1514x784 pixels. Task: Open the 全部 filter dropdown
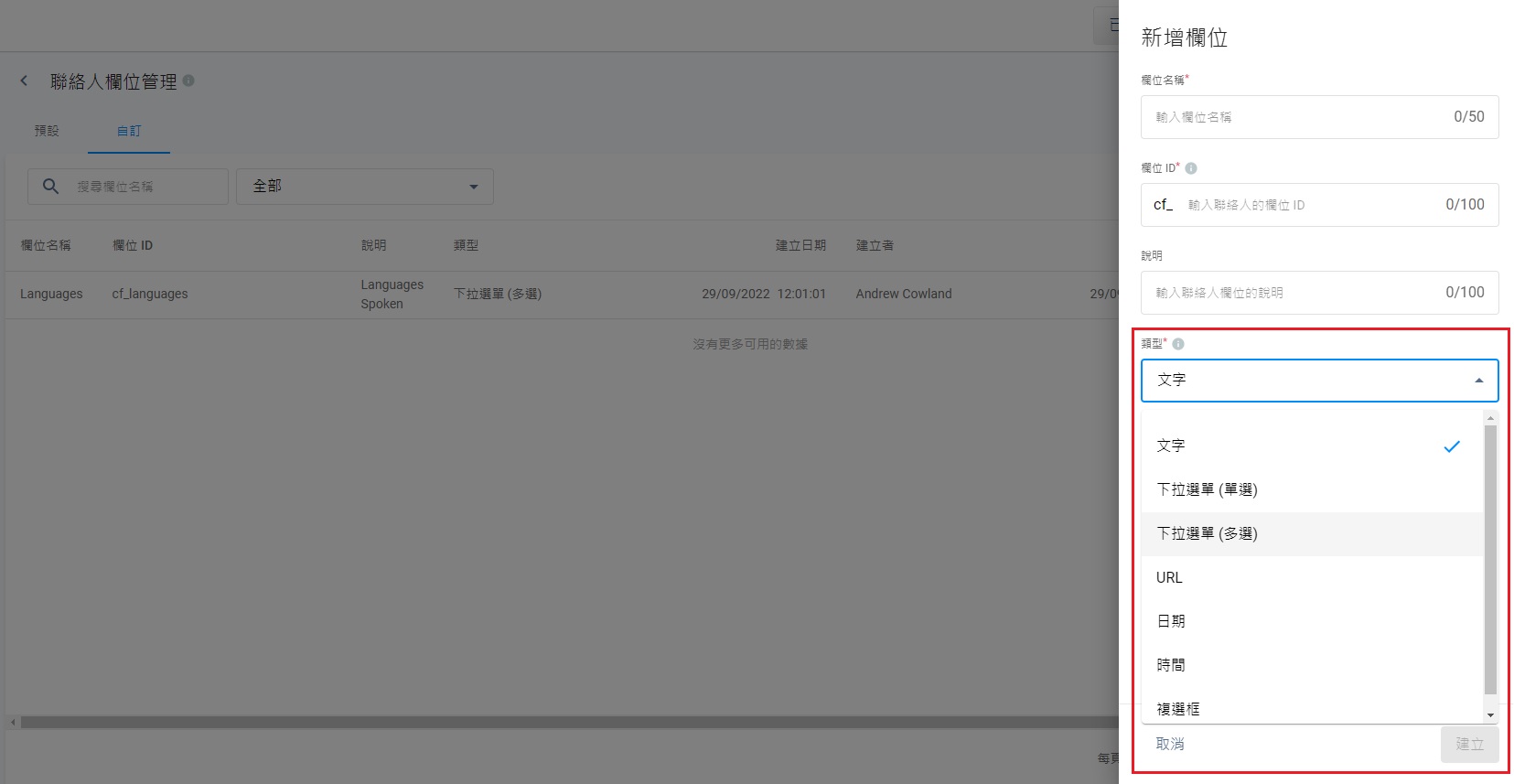coord(365,187)
